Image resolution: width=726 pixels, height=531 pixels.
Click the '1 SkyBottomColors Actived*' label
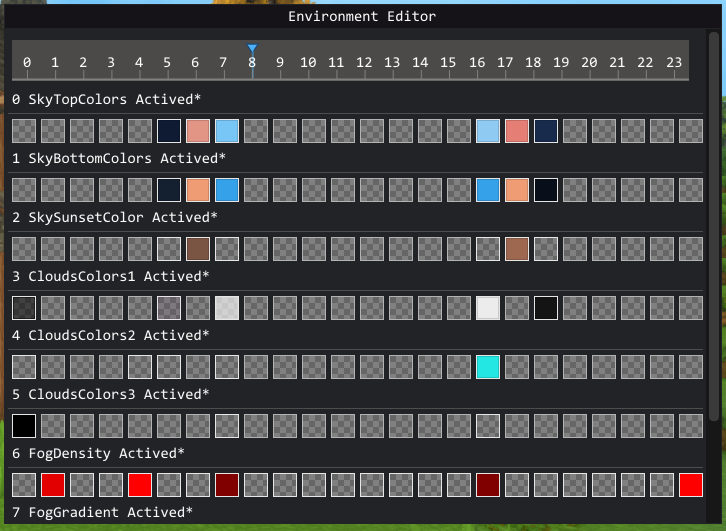tap(119, 158)
